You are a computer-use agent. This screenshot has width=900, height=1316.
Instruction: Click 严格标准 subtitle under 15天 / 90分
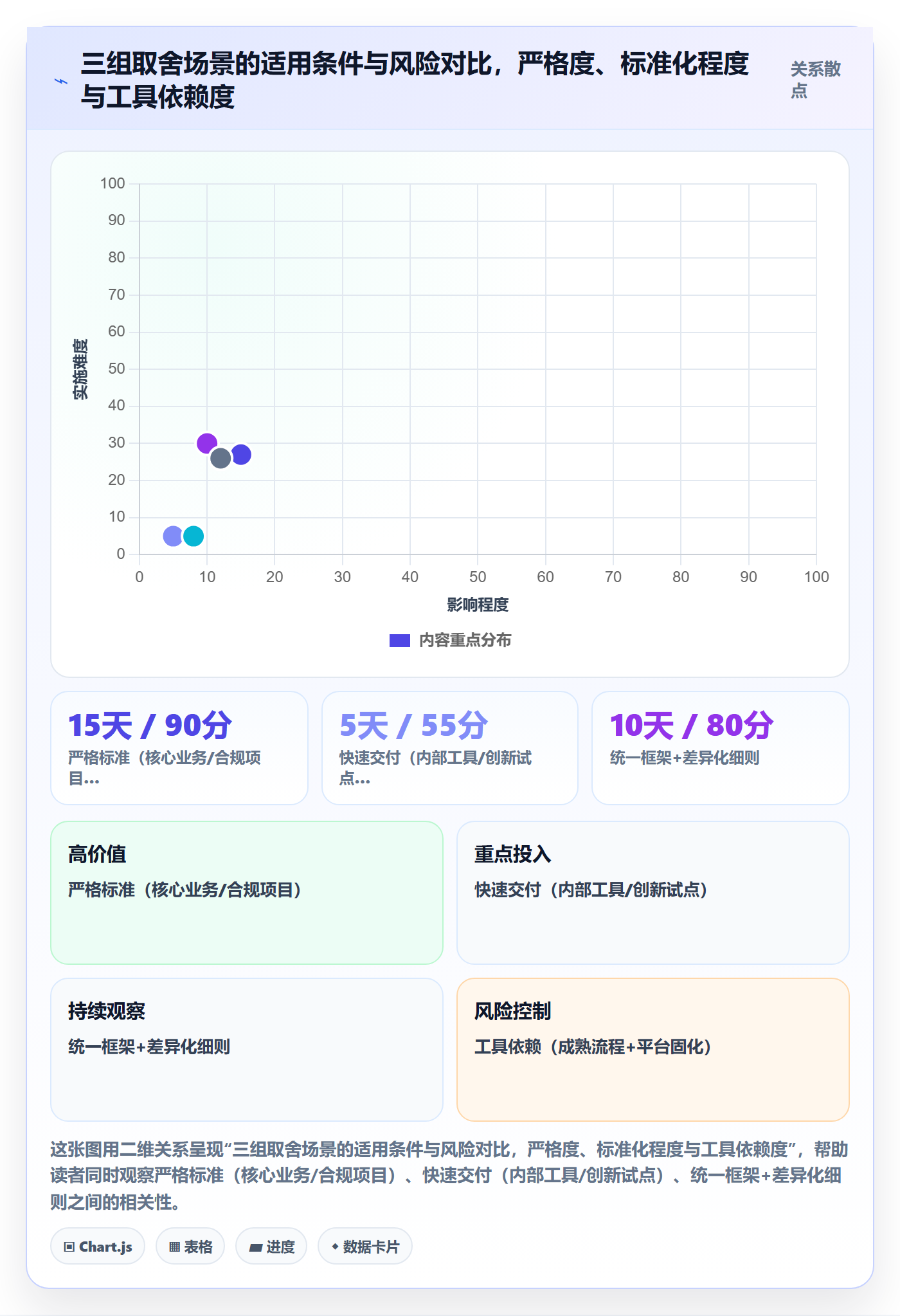pyautogui.click(x=165, y=768)
